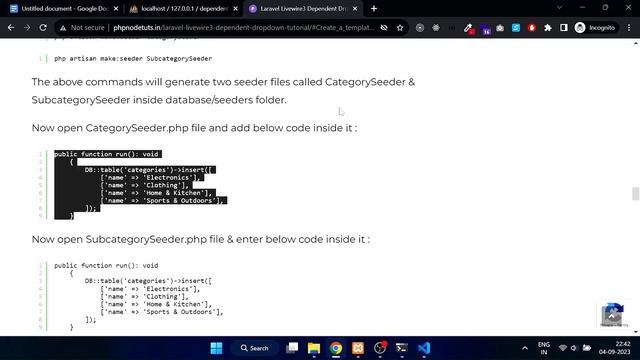Reload the current page
This screenshot has width=640, height=360.
(x=43, y=28)
